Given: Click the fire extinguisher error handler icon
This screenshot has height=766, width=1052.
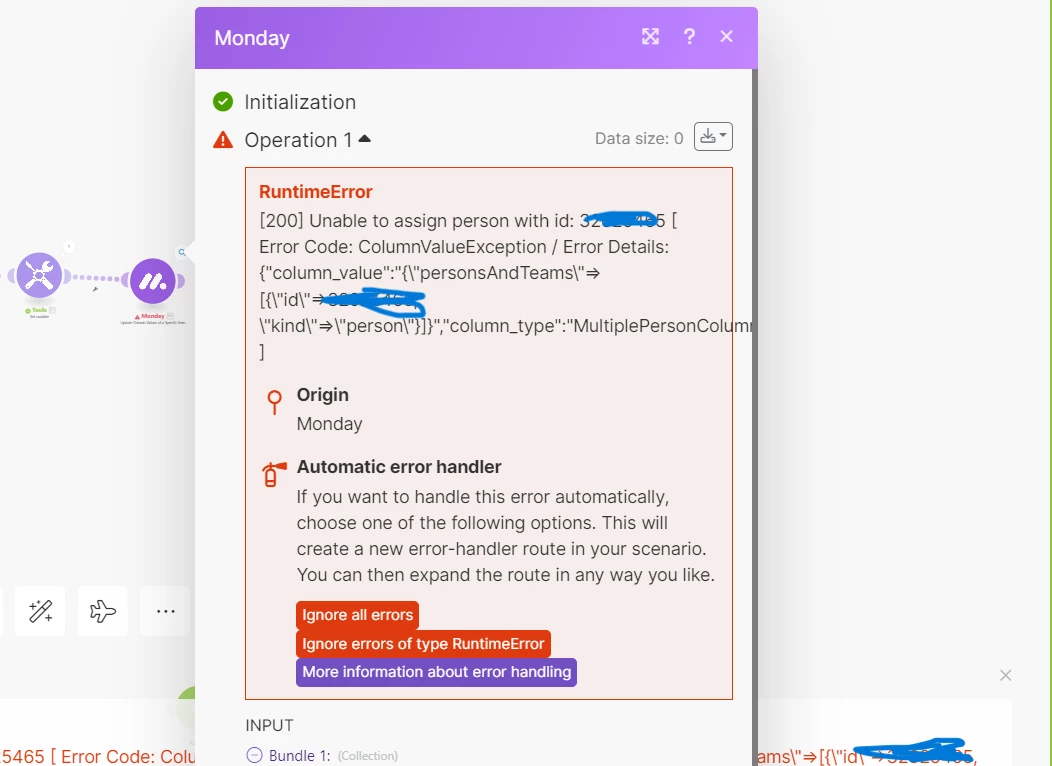Looking at the screenshot, I should click(273, 474).
